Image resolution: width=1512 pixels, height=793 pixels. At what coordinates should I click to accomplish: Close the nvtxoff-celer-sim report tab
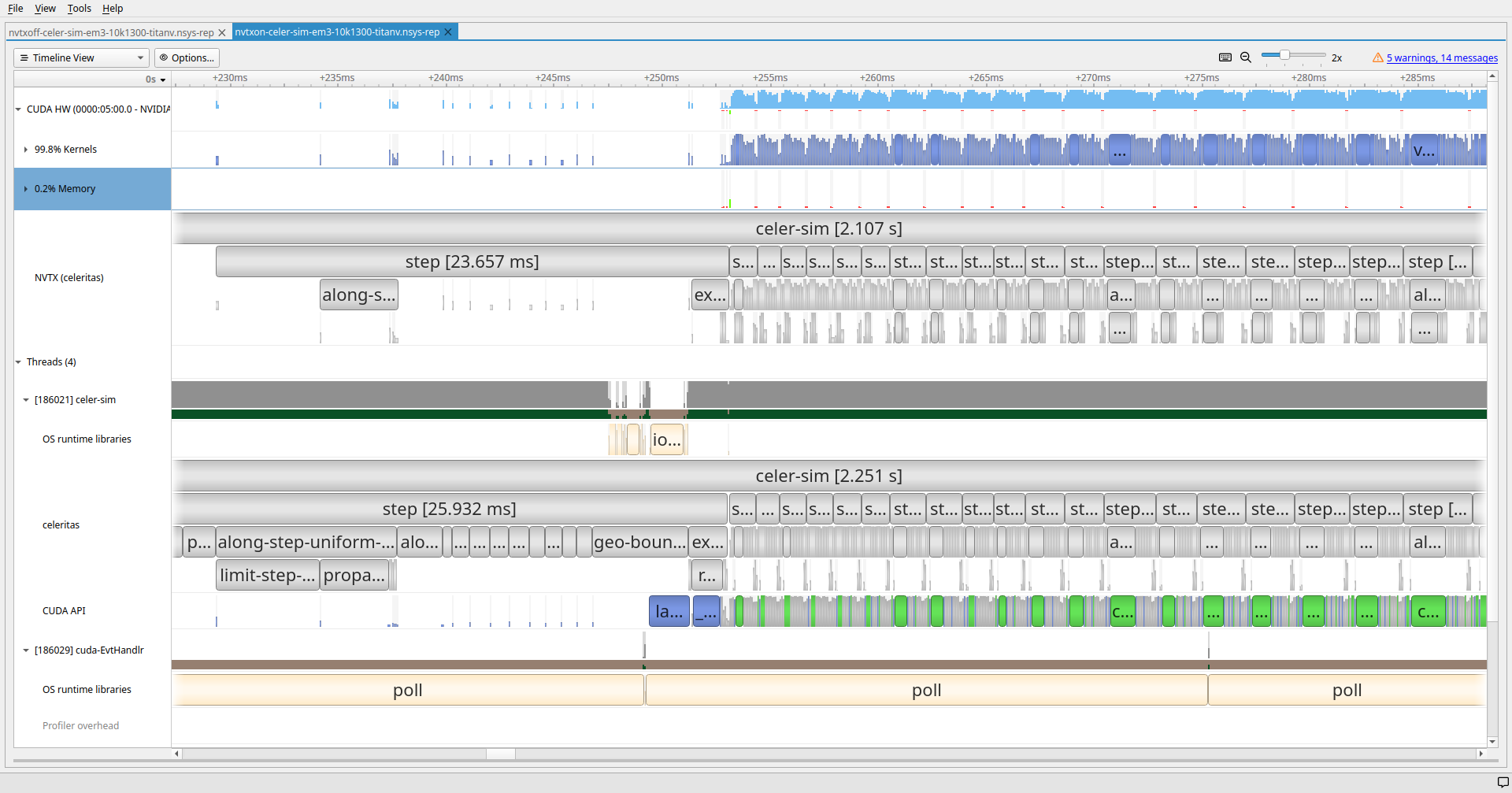pyautogui.click(x=222, y=32)
